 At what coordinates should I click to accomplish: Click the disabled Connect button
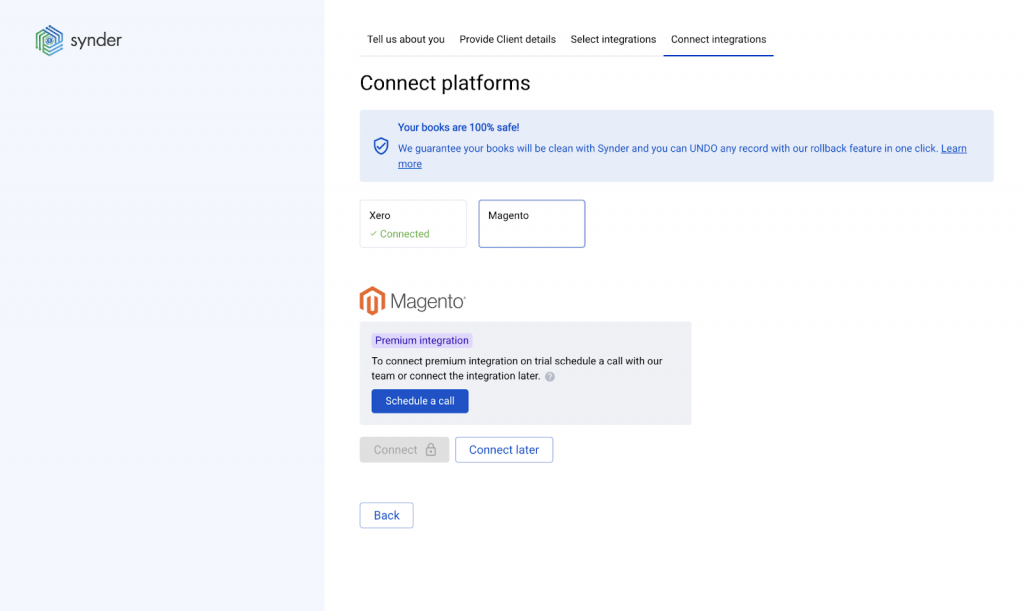click(404, 450)
